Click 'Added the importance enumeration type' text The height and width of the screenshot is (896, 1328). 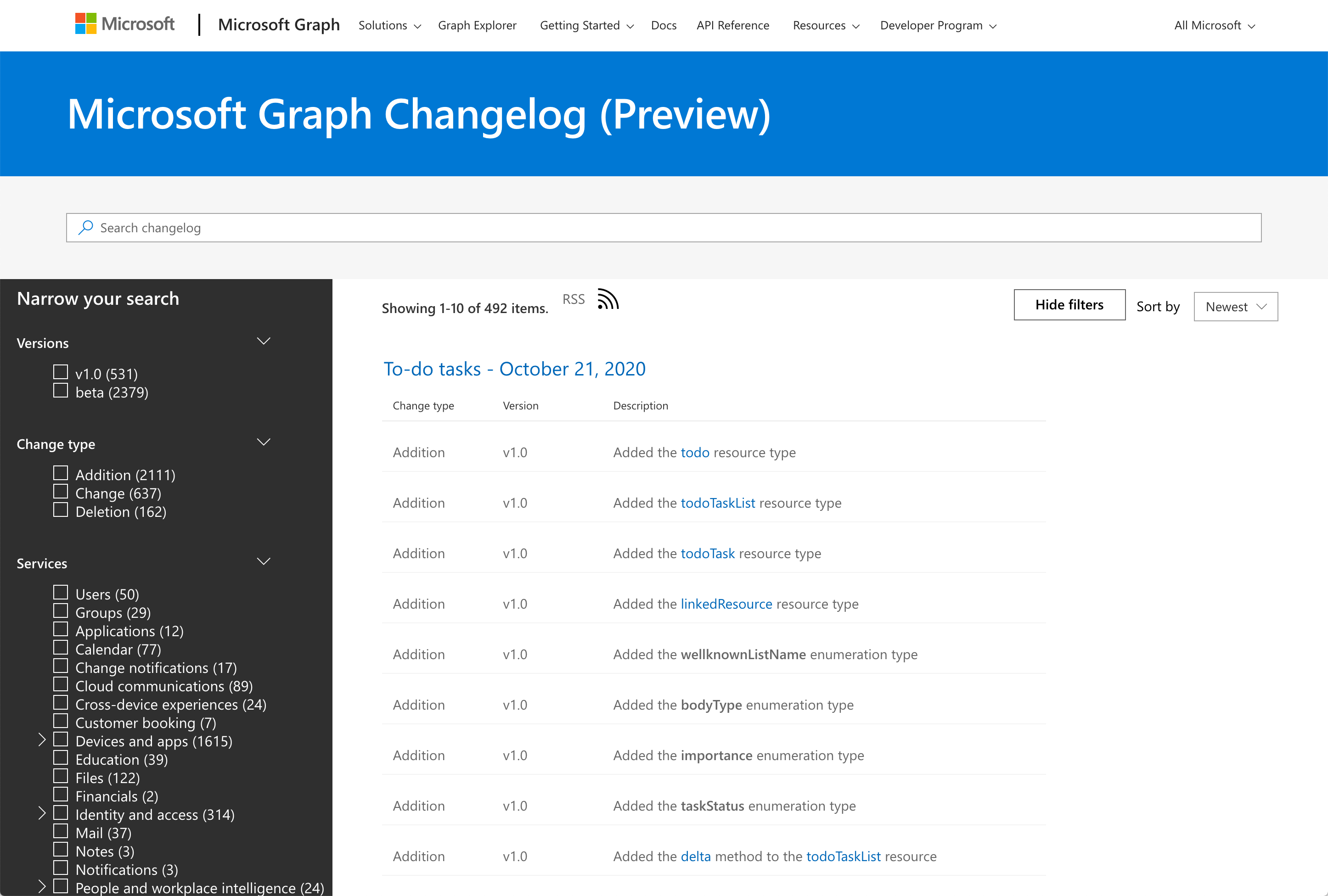[738, 756]
